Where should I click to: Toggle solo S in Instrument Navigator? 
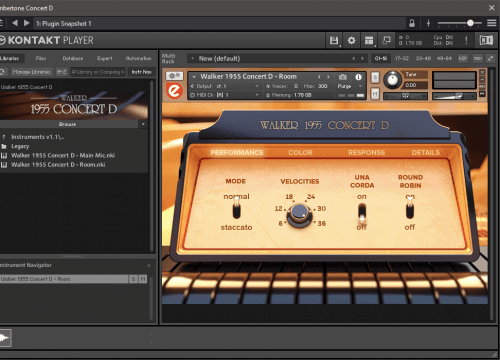(x=133, y=279)
